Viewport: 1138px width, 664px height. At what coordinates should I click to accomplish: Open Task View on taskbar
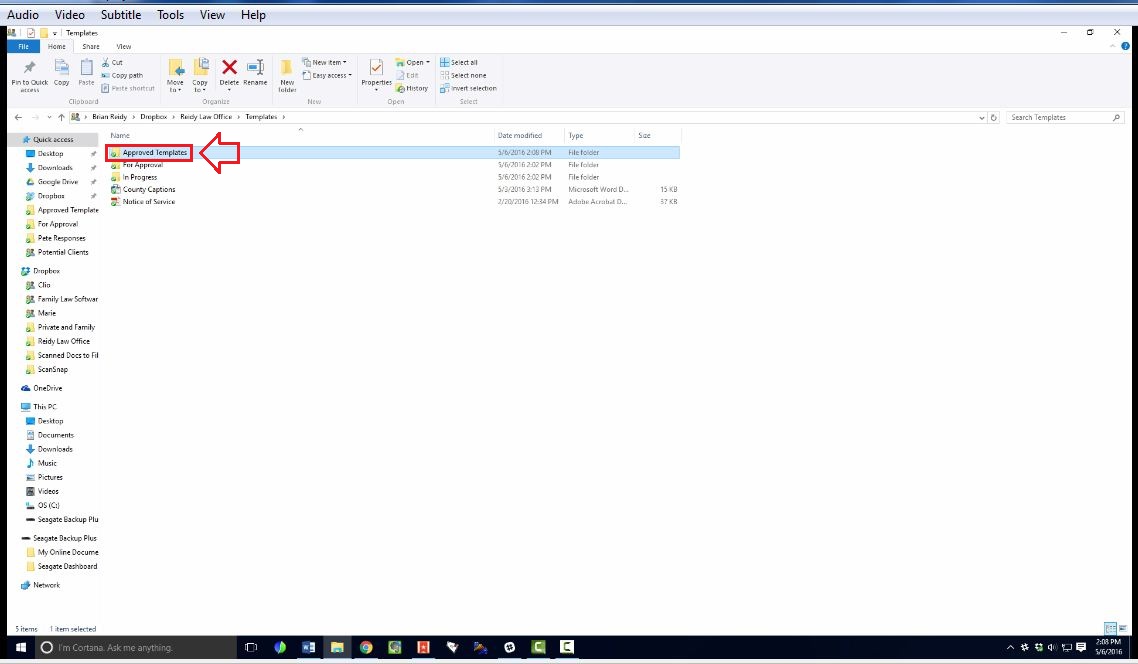pos(251,647)
